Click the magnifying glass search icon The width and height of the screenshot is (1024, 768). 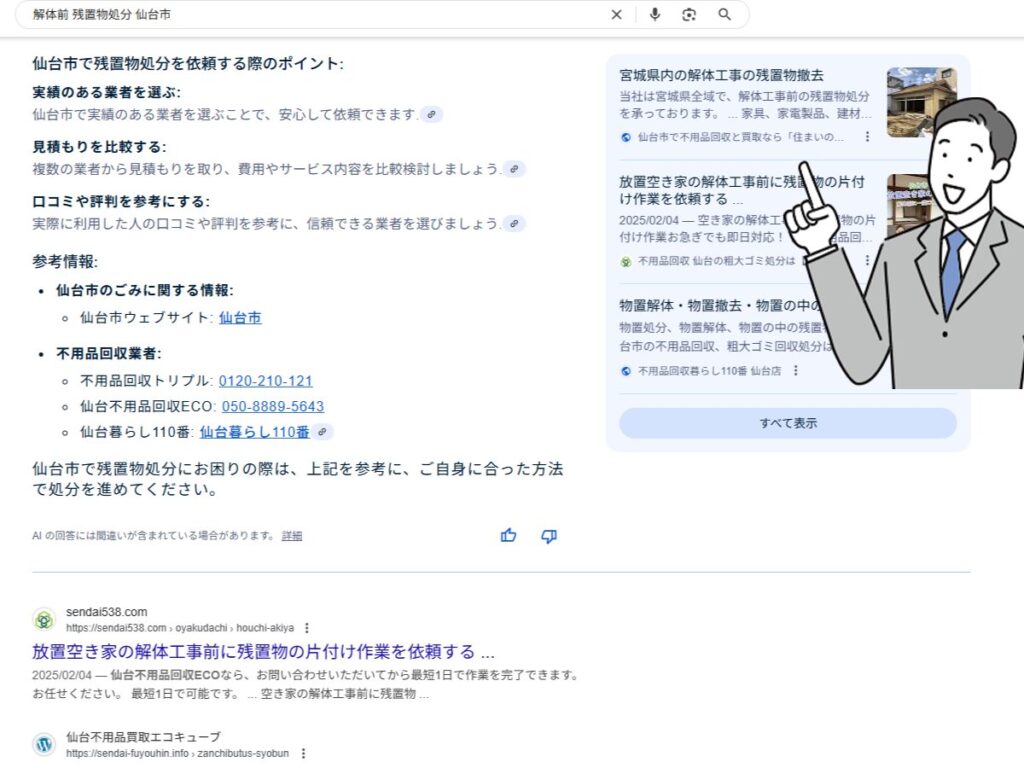724,14
